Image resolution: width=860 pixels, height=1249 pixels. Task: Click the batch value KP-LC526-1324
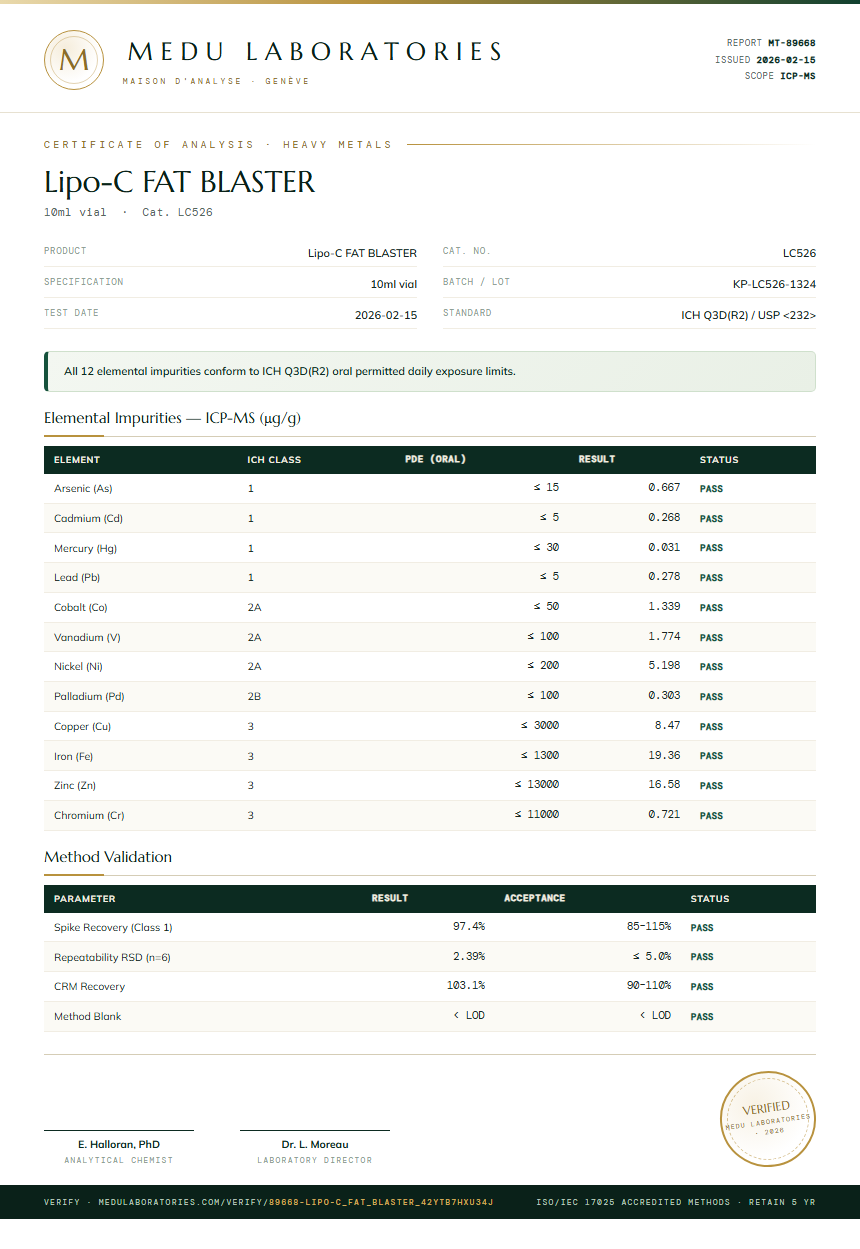[x=774, y=284]
